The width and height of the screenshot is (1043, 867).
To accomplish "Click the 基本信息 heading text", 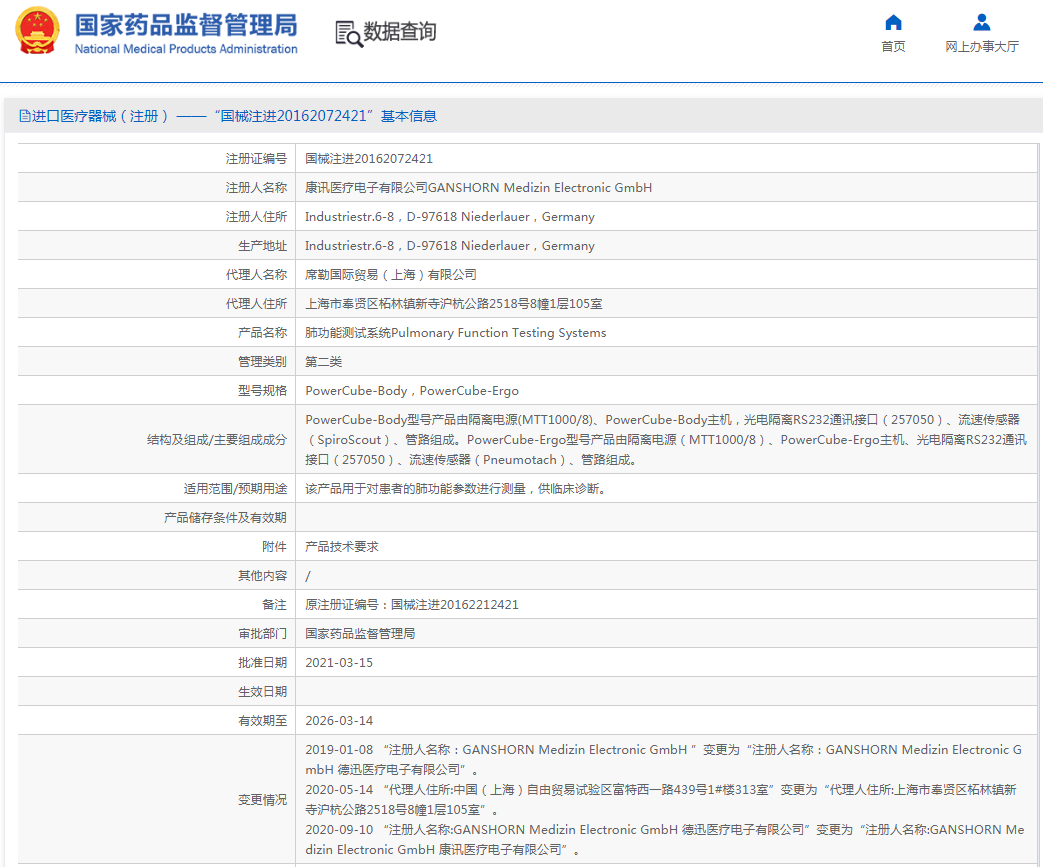I will coord(408,116).
